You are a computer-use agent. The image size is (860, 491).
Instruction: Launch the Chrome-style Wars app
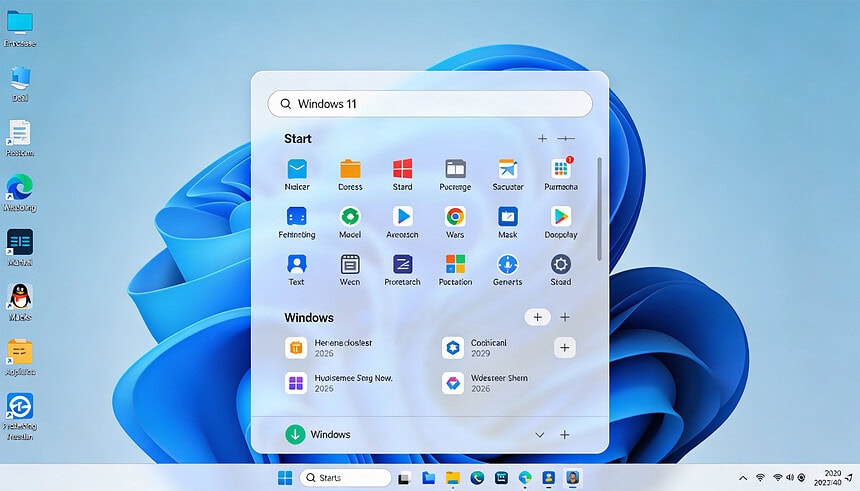point(455,217)
